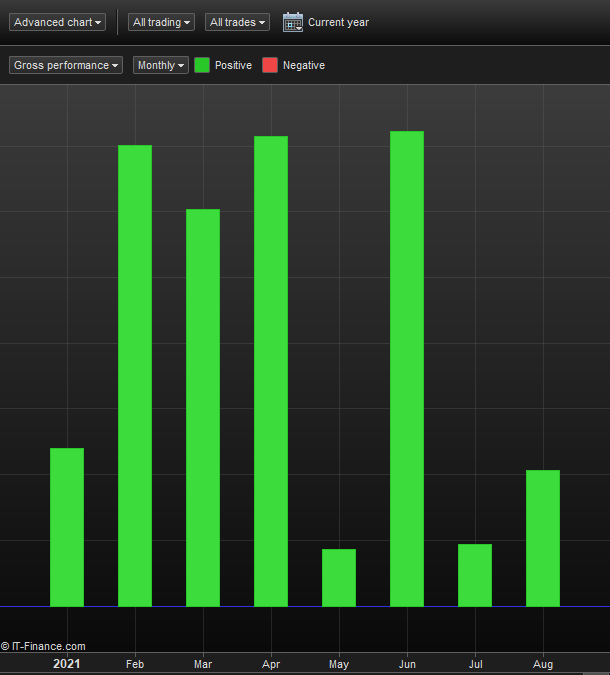
Task: Click the calendar date range icon
Action: tap(293, 22)
